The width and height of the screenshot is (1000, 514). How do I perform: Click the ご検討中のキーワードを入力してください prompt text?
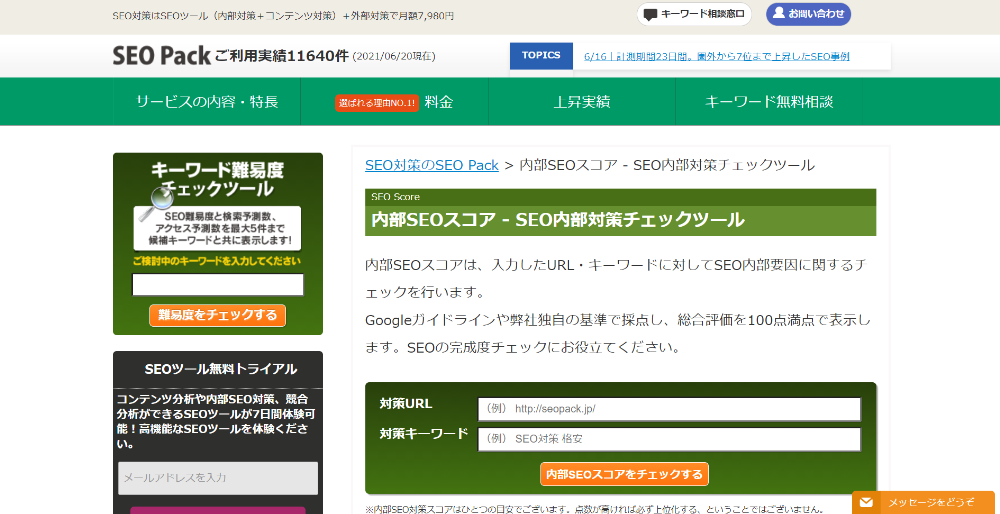pos(217,261)
